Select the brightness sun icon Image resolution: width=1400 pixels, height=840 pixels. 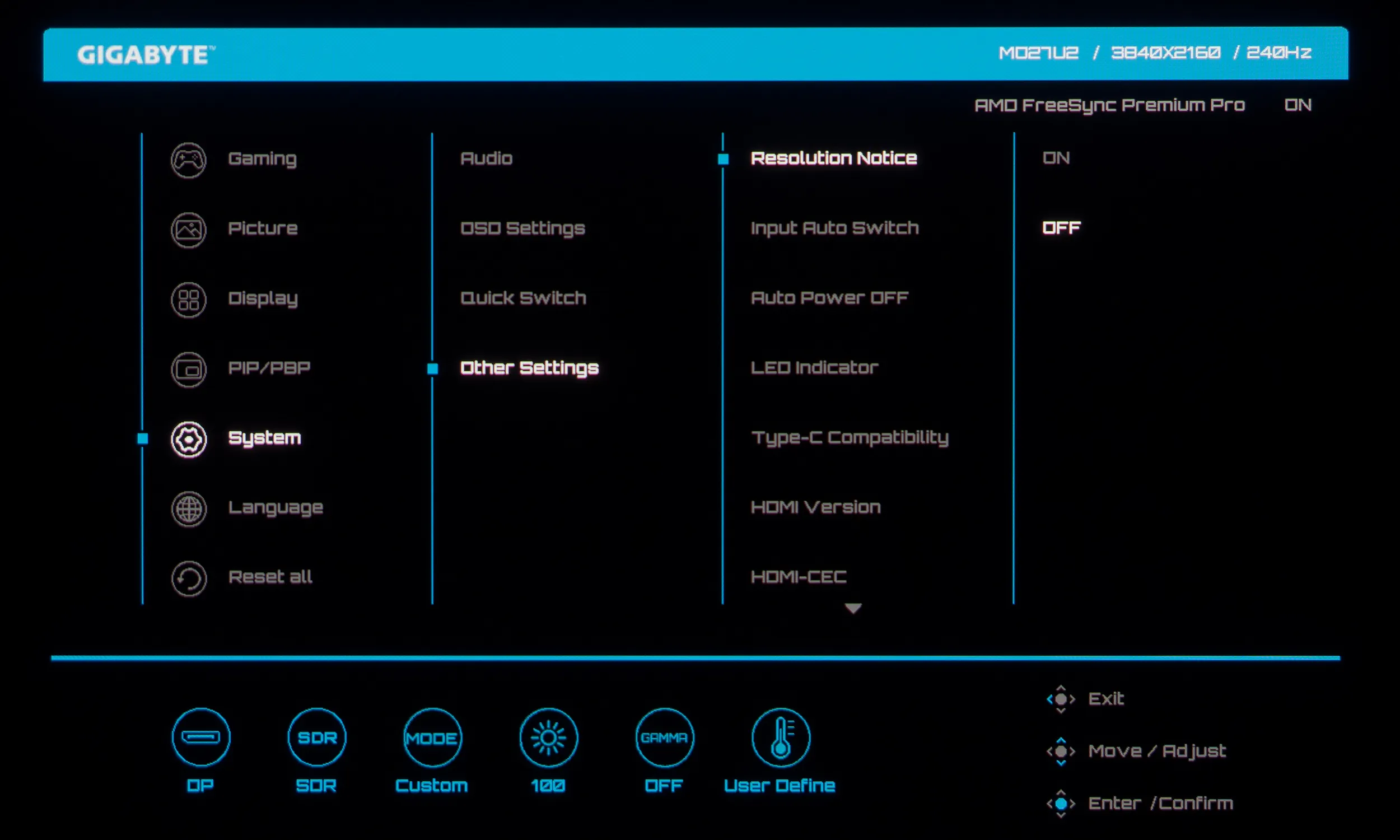click(x=548, y=737)
